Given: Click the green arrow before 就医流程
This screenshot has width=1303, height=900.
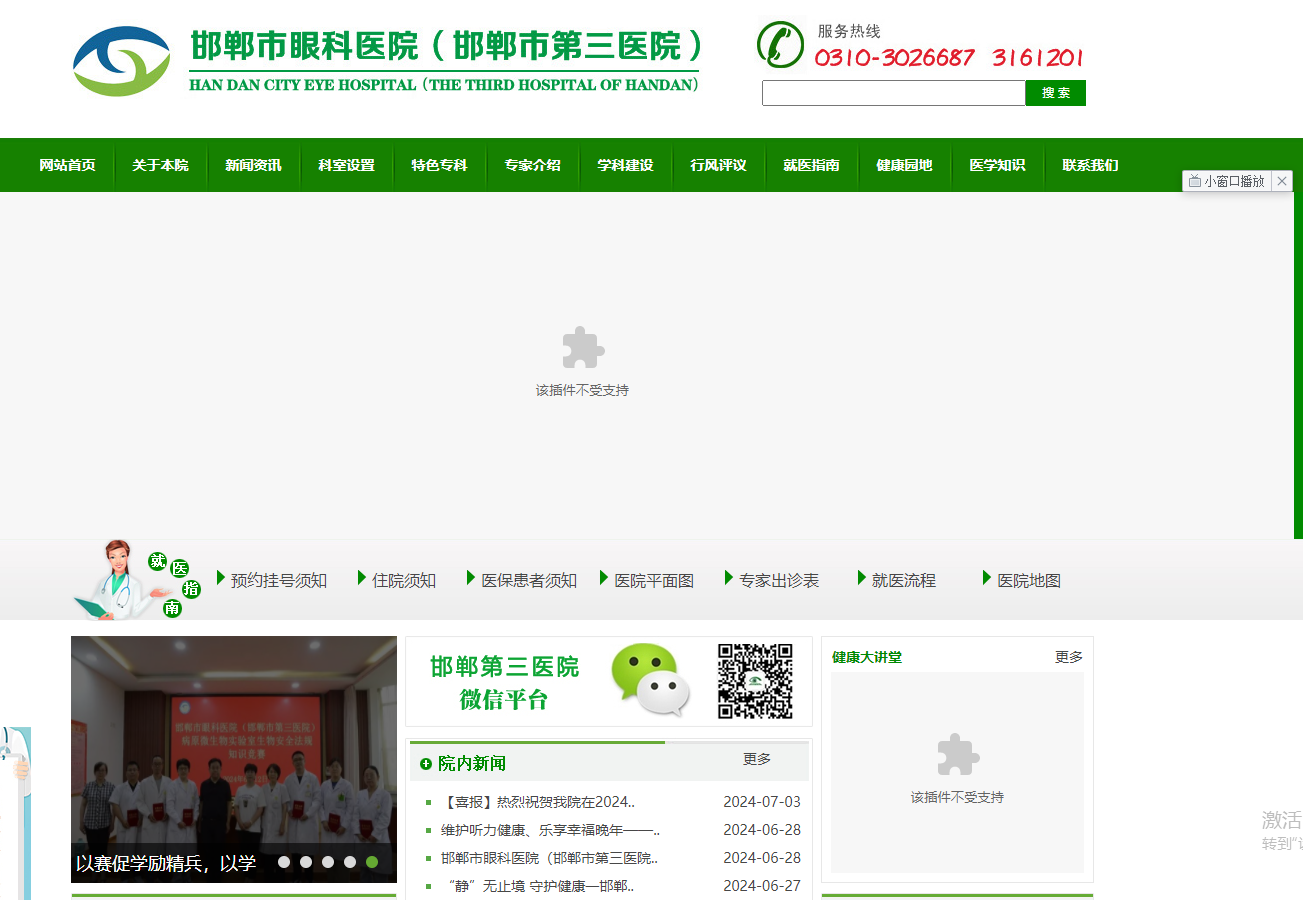Looking at the screenshot, I should tap(862, 578).
